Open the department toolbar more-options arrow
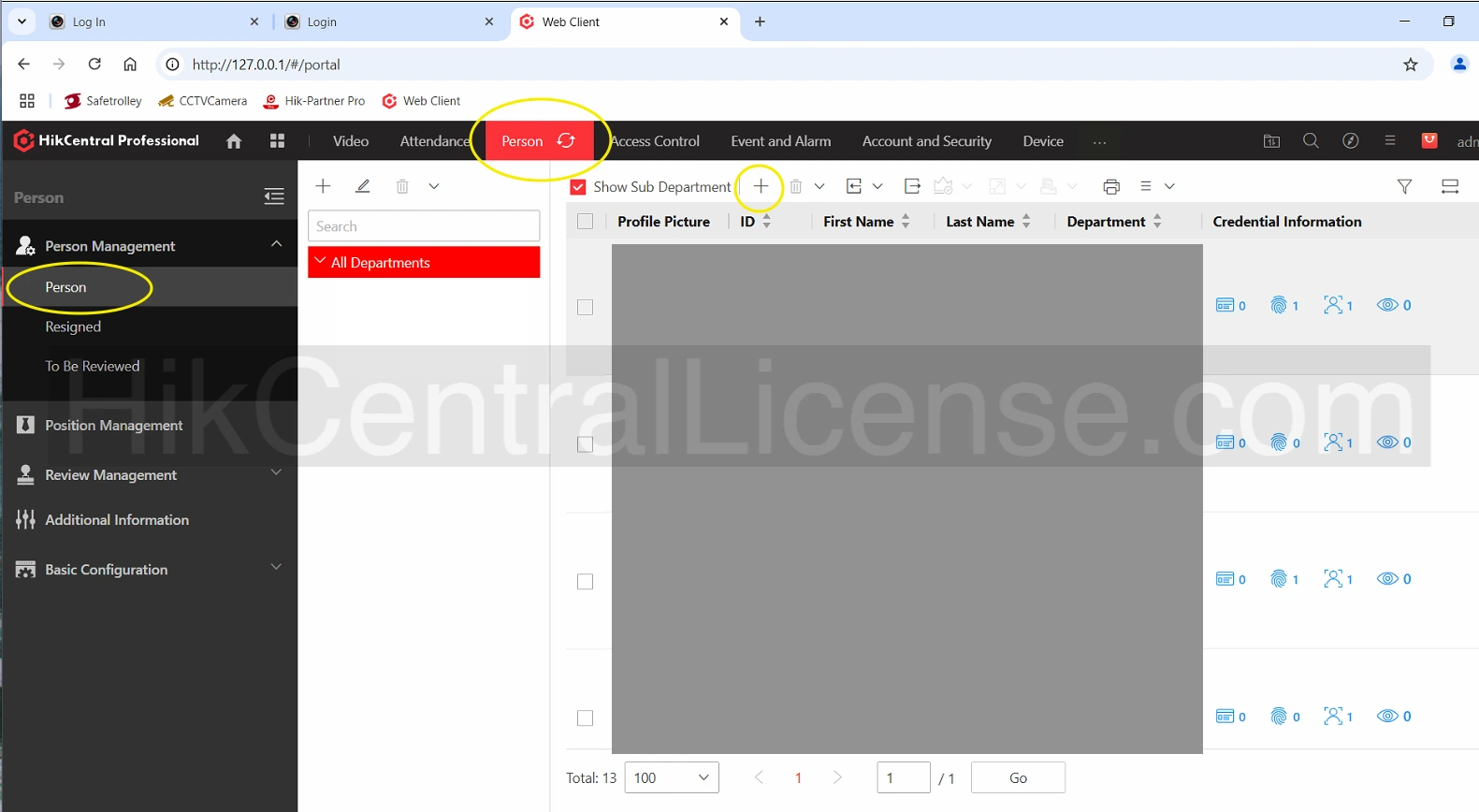Screen dimensions: 1479x812 pos(434,186)
